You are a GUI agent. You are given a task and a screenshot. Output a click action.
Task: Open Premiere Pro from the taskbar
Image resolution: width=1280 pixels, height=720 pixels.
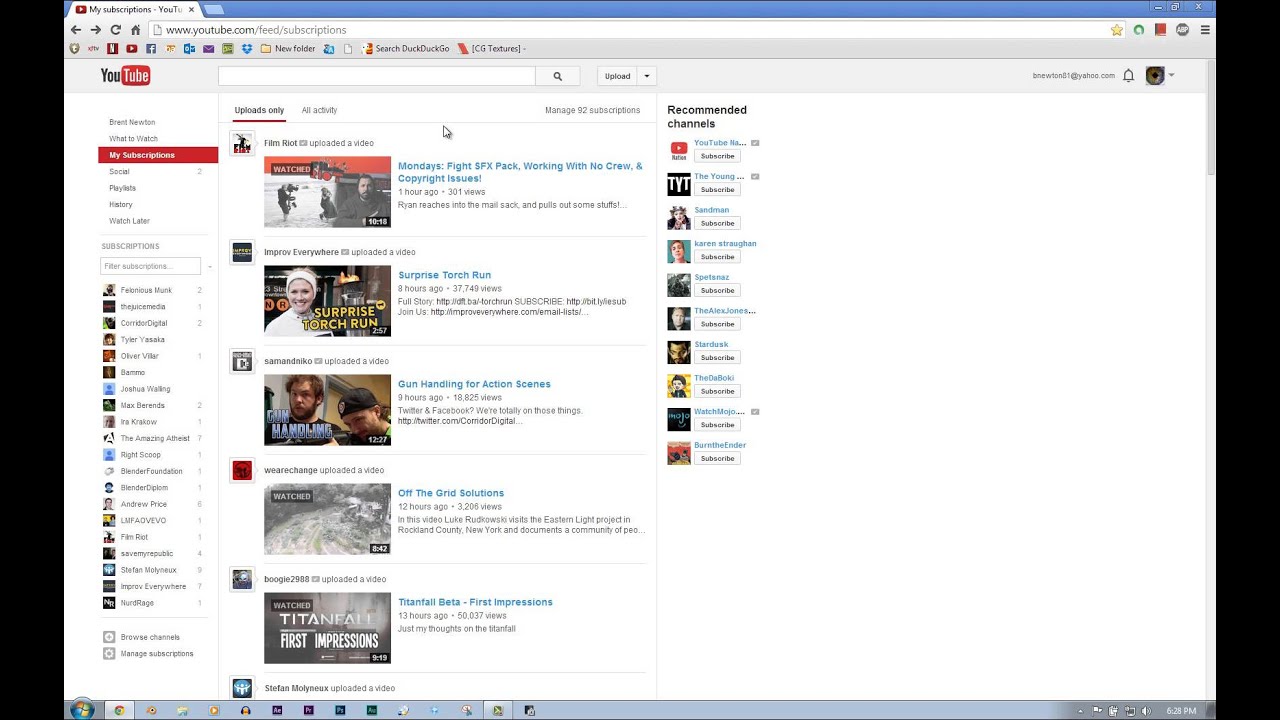pyautogui.click(x=308, y=711)
